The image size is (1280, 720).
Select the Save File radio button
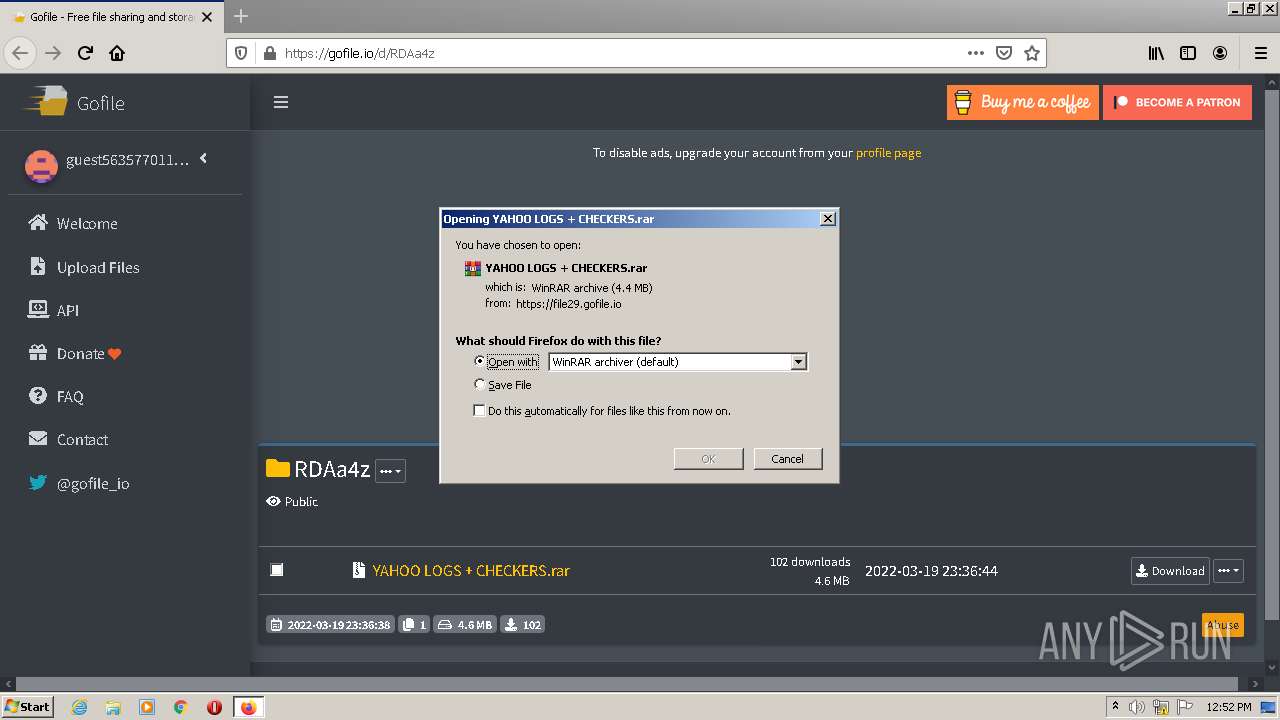pos(480,384)
